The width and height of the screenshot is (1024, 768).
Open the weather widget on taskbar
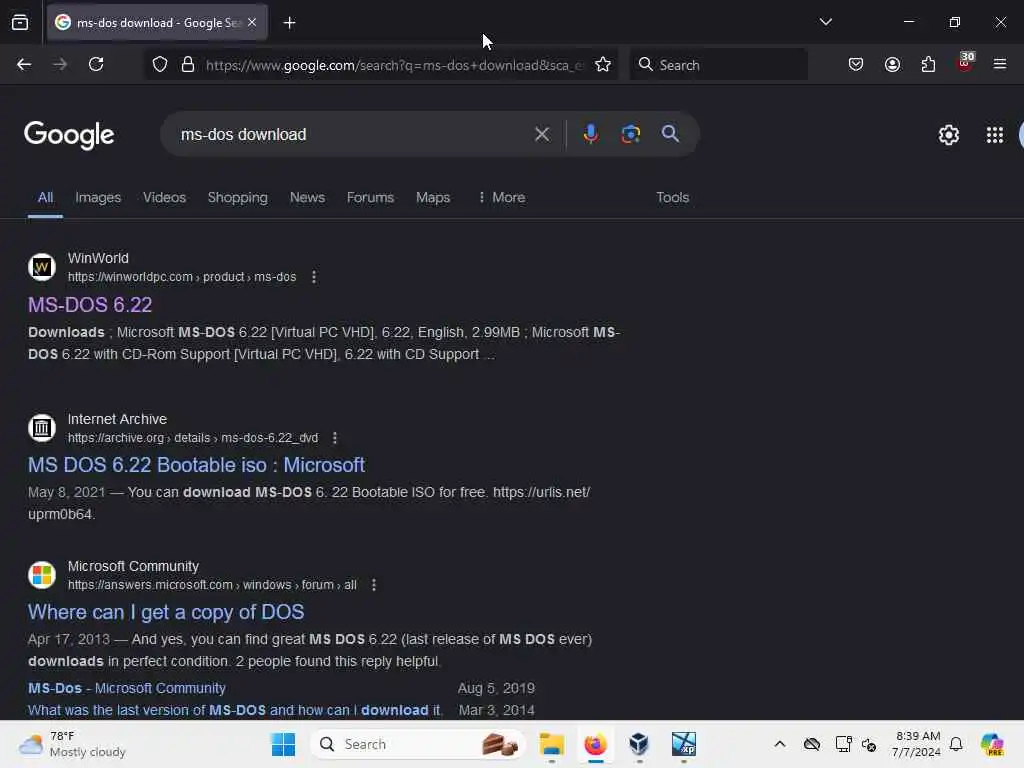tap(72, 744)
